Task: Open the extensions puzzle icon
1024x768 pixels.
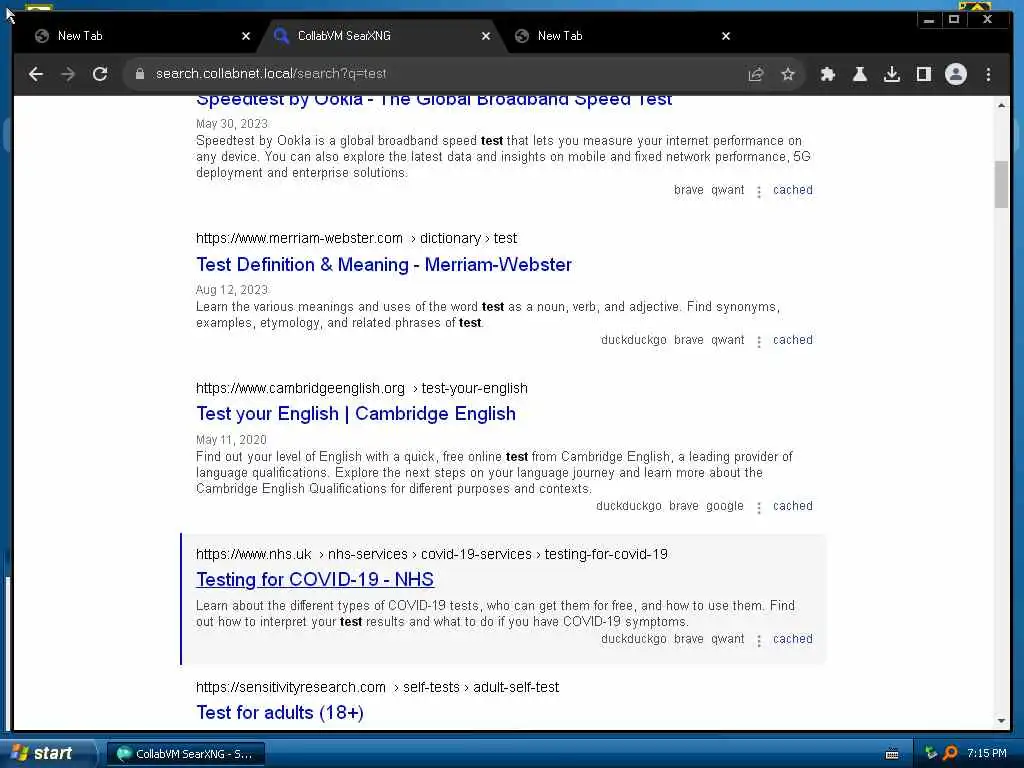Action: (828, 74)
